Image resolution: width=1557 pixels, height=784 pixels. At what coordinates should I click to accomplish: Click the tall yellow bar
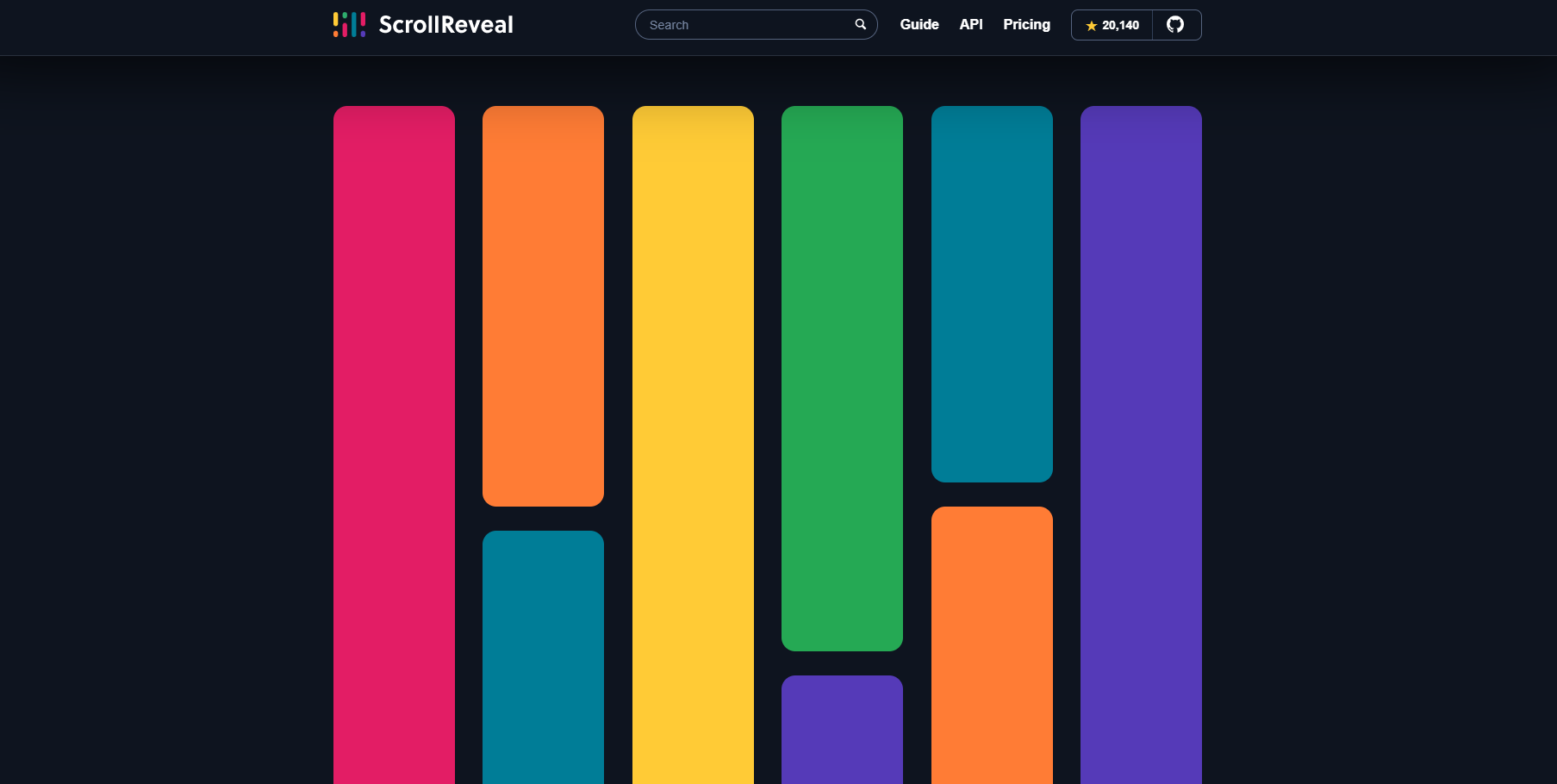693,445
